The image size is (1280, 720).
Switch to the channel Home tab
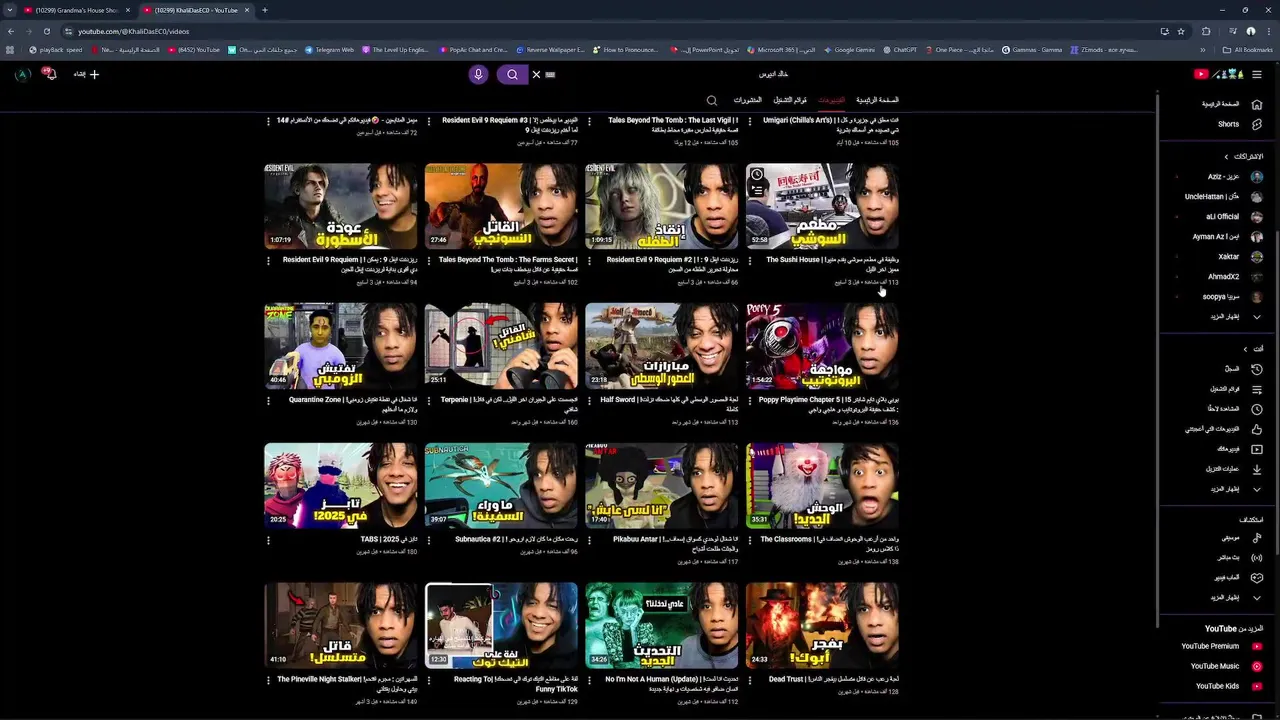[x=877, y=100]
